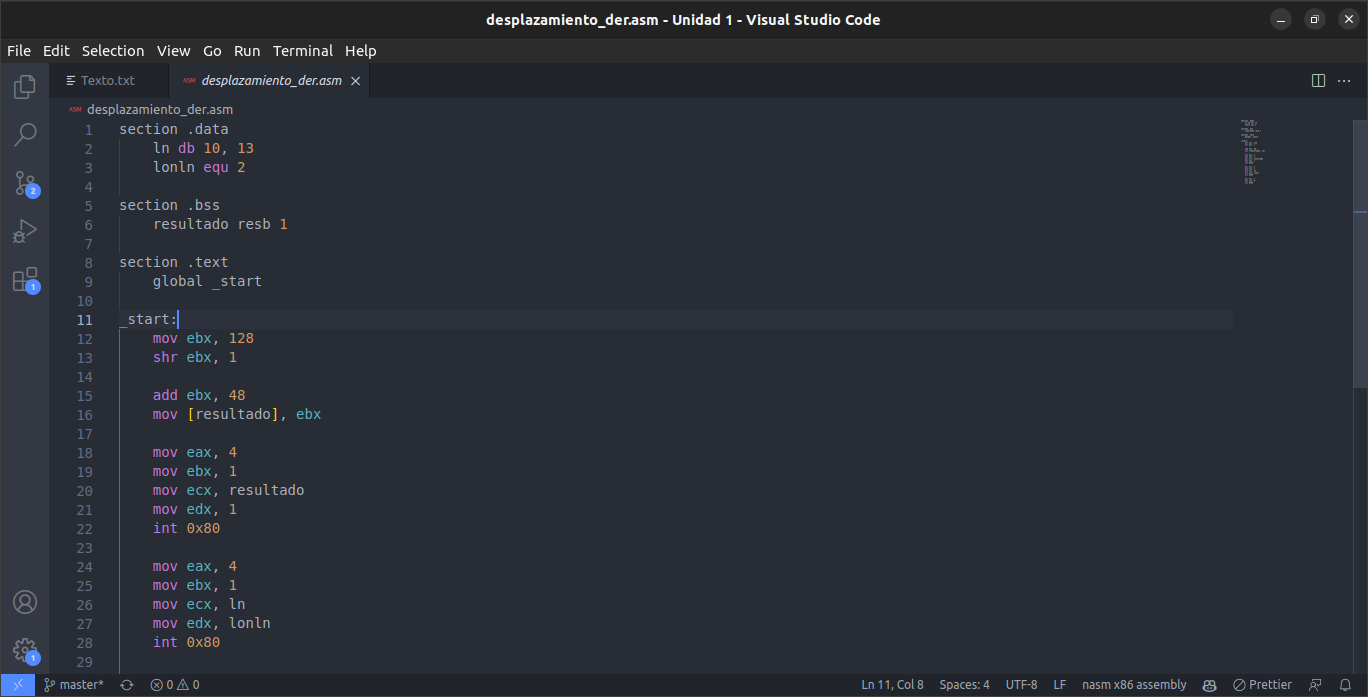This screenshot has height=697, width=1368.
Task: Click the master* branch indicator
Action: [x=73, y=685]
